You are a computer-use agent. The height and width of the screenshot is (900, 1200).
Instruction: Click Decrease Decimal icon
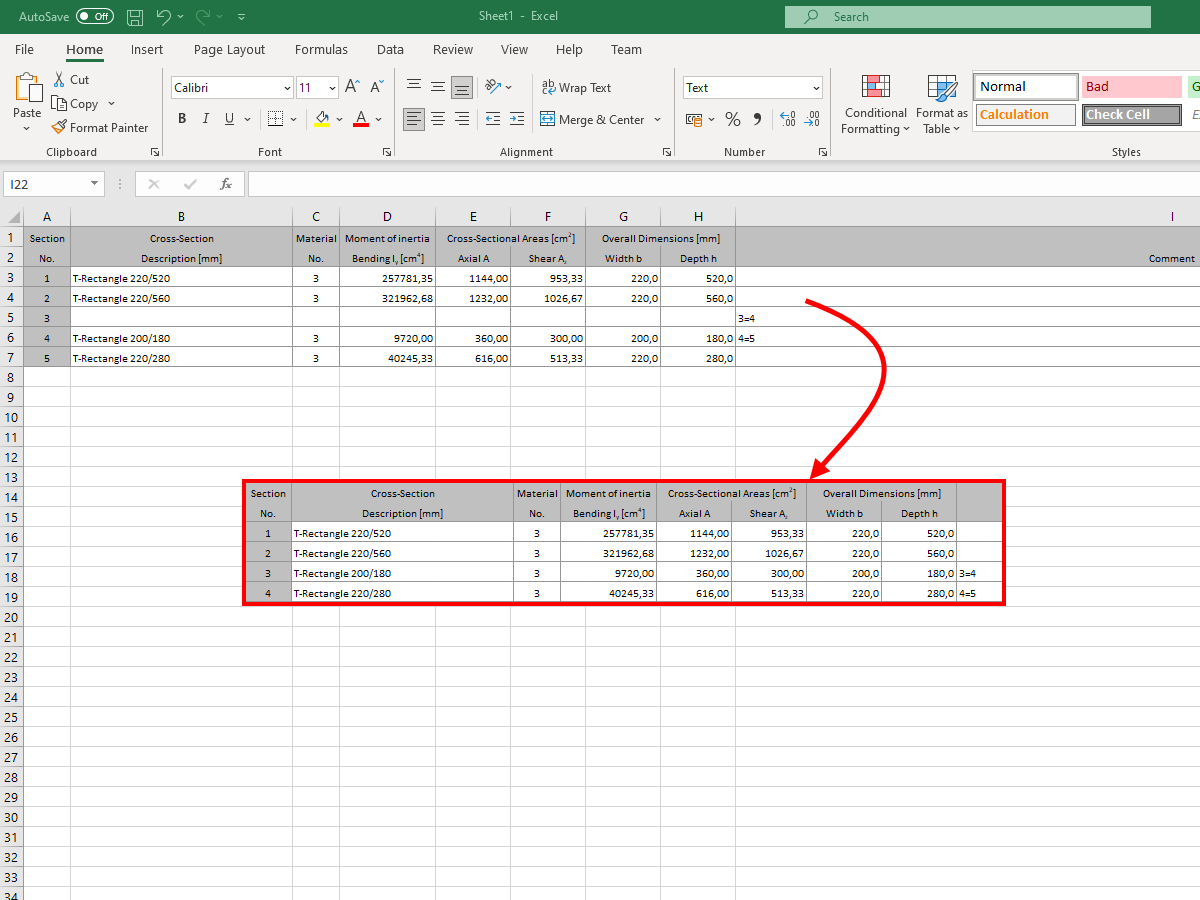tap(812, 119)
